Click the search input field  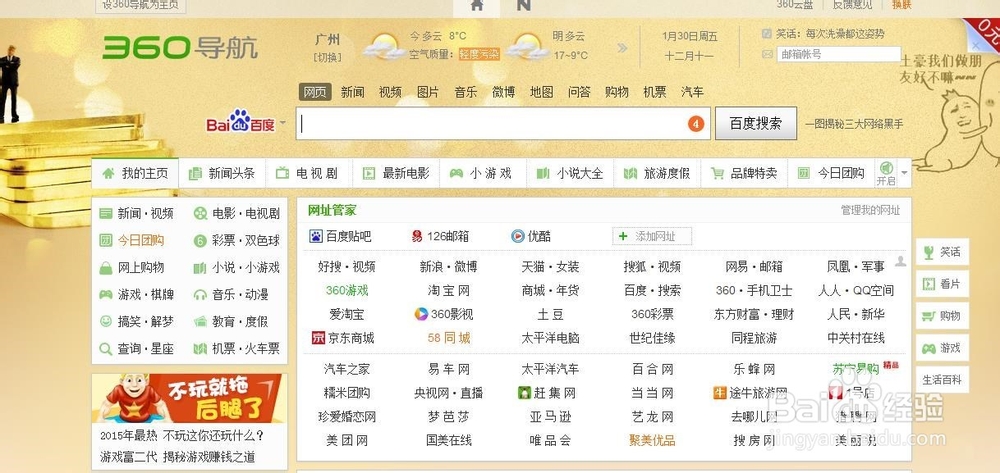click(x=503, y=123)
